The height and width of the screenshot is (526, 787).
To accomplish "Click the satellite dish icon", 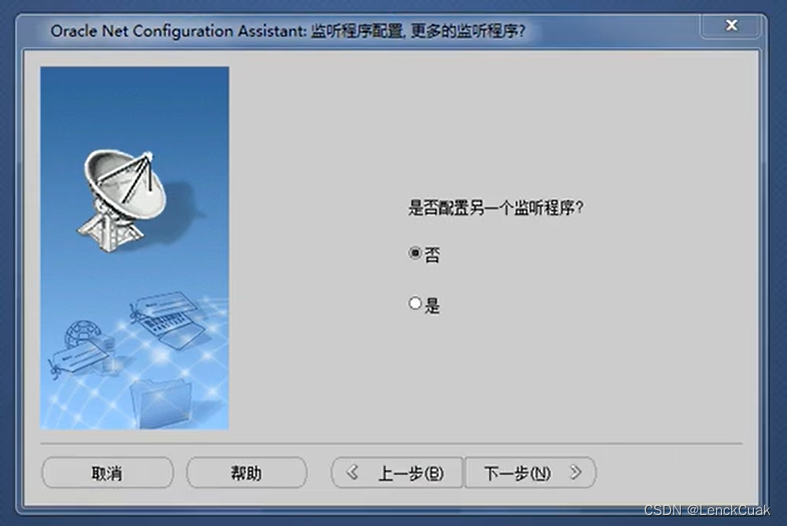I will coord(124,200).
